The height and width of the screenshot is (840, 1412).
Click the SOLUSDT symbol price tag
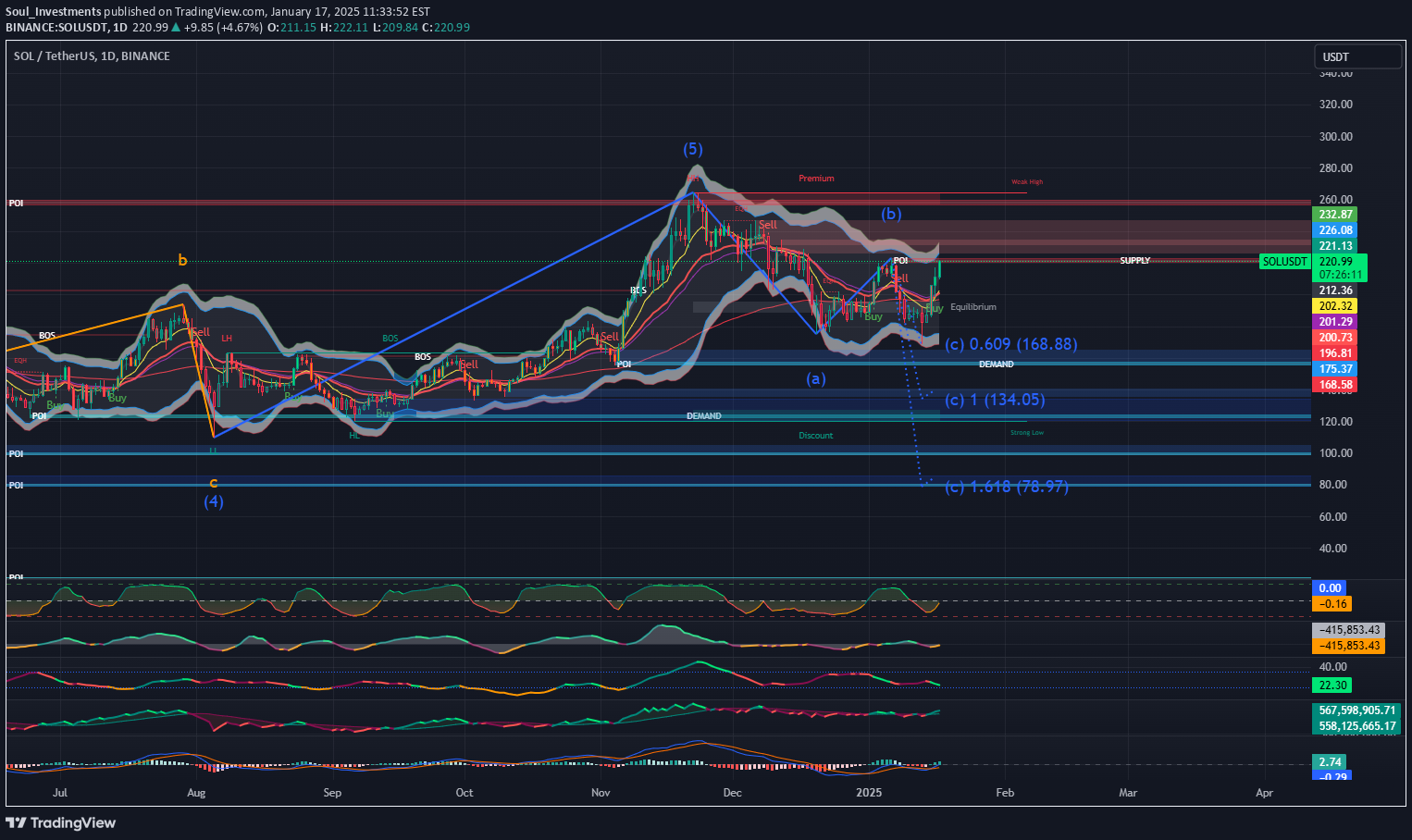pyautogui.click(x=1285, y=262)
